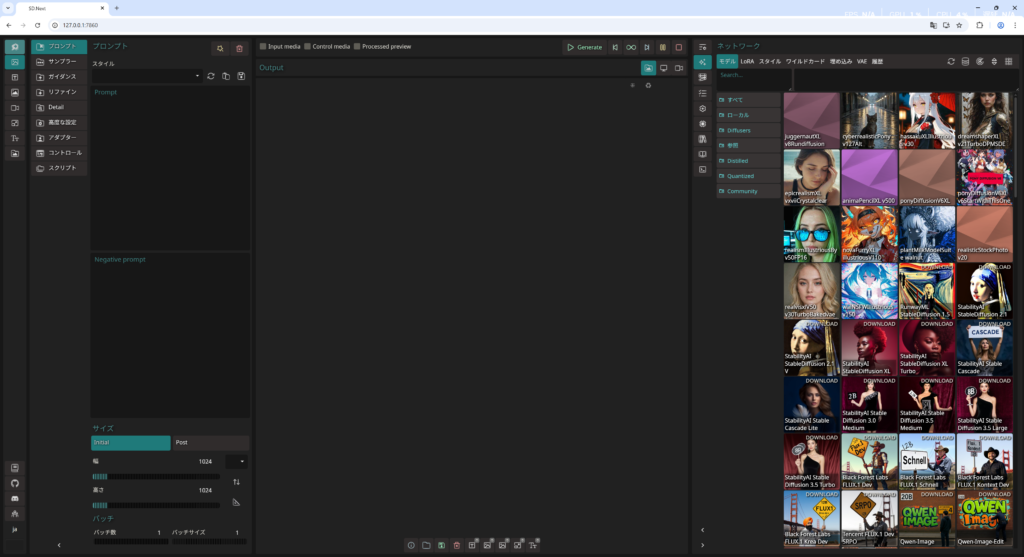Click the loop generate infinity icon
This screenshot has width=1024, height=557.
[x=631, y=47]
